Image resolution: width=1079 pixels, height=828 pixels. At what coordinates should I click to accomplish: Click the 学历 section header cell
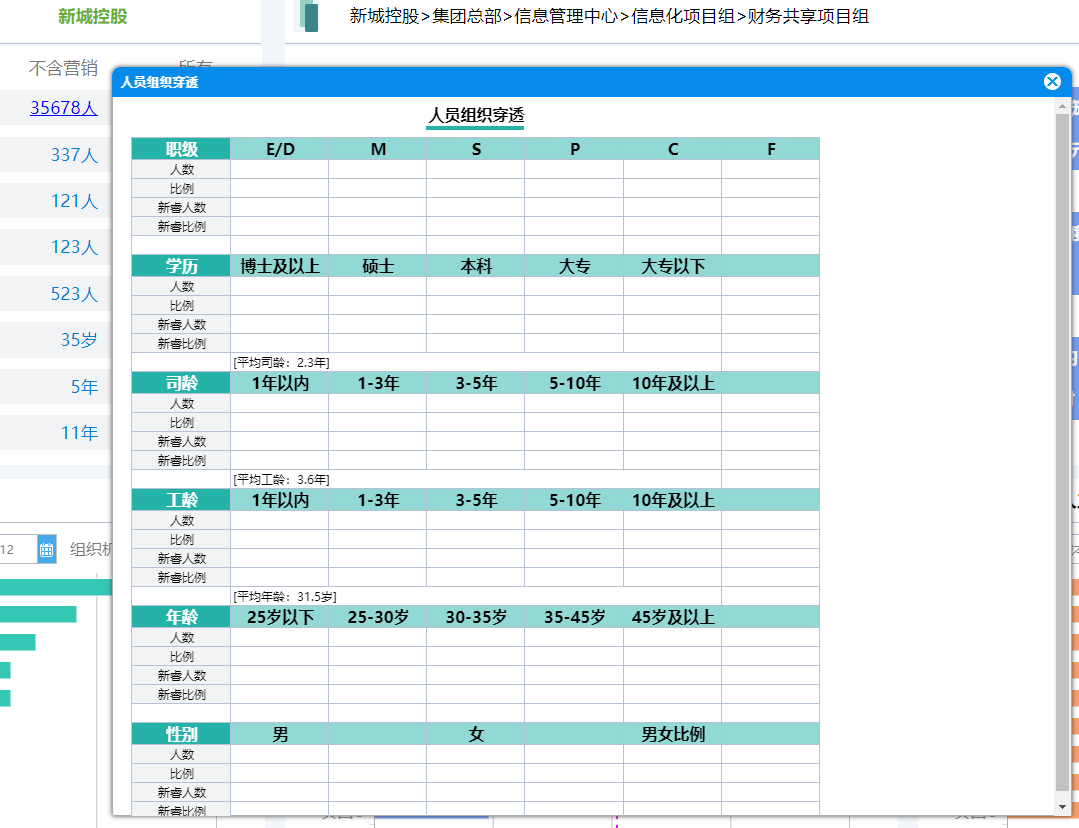click(x=181, y=266)
